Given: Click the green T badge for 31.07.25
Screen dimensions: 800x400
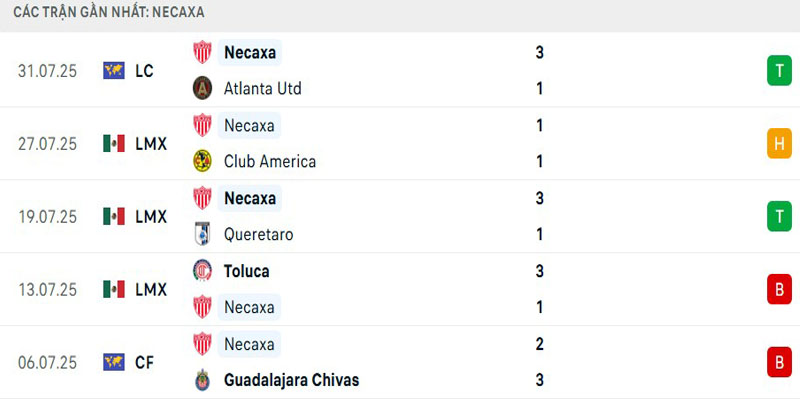Looking at the screenshot, I should pyautogui.click(x=778, y=70).
